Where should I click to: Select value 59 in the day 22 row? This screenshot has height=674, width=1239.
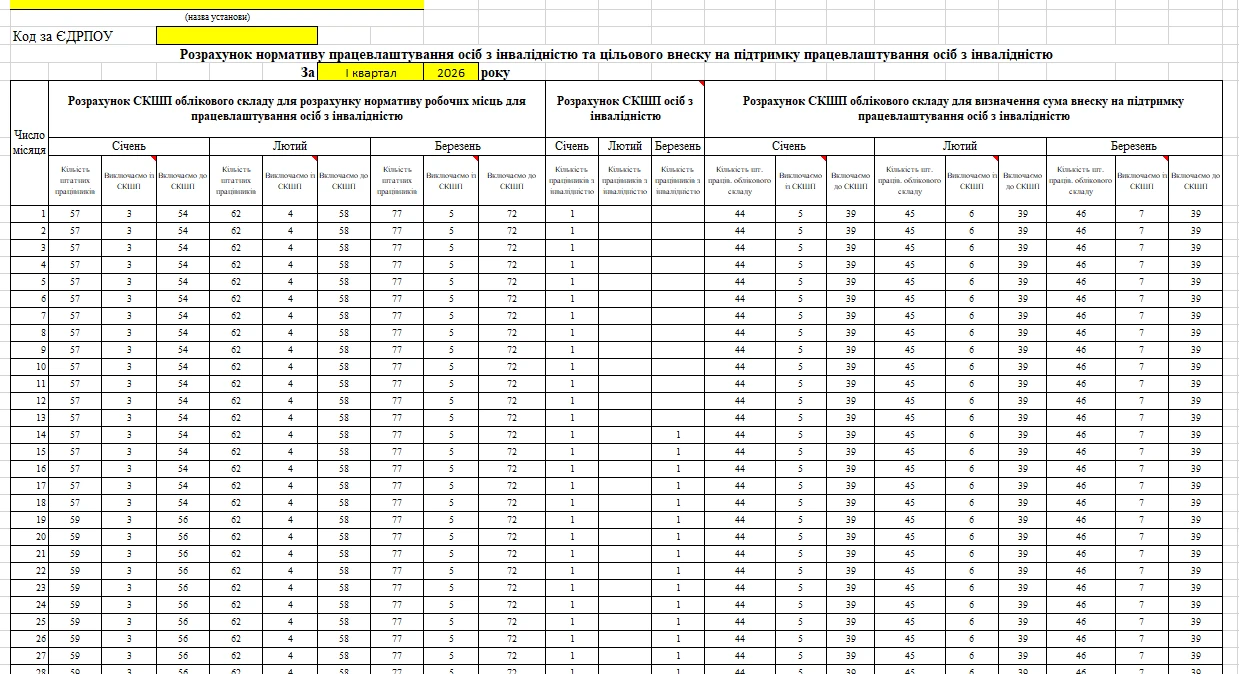(75, 571)
